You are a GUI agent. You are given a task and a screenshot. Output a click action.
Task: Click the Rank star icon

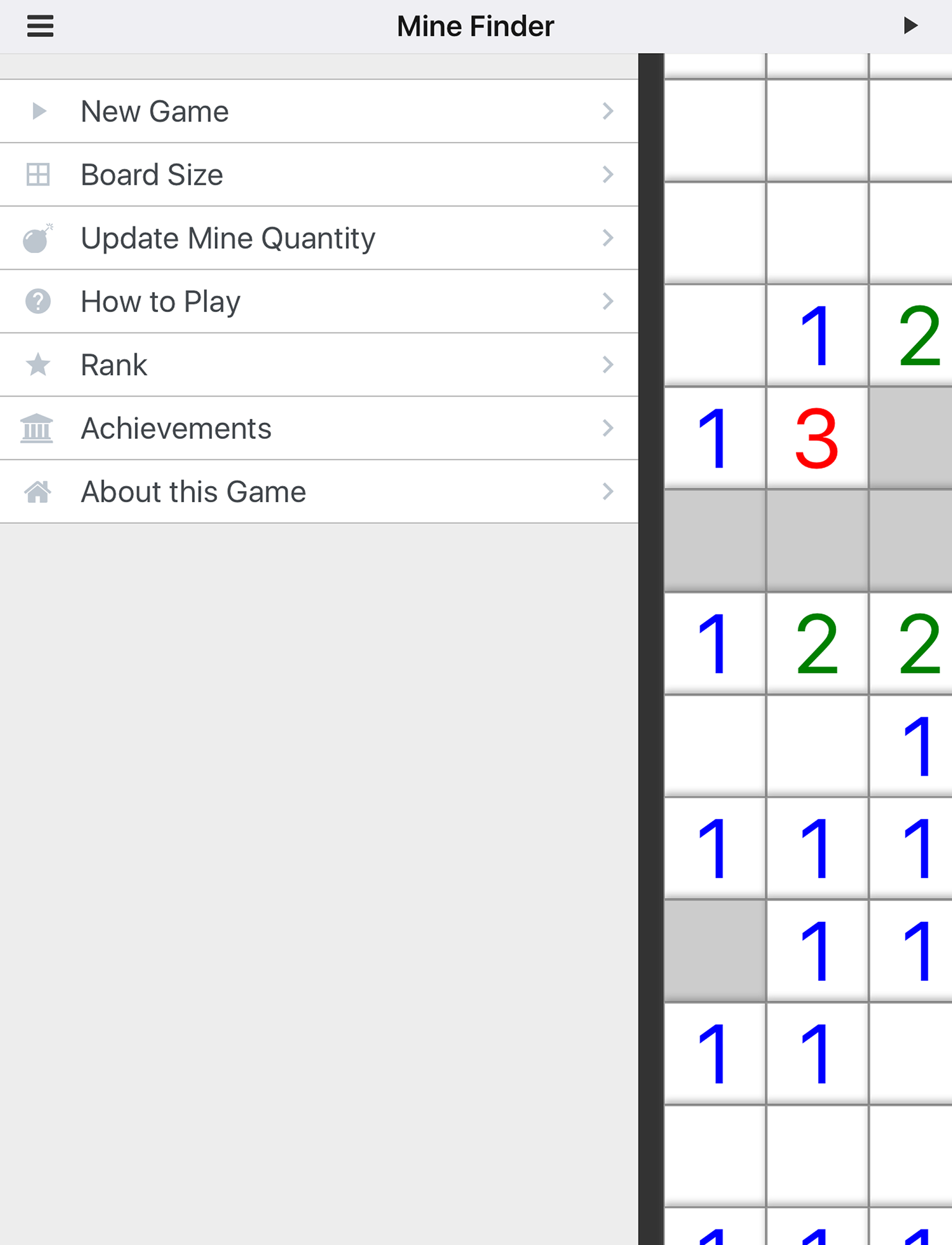(38, 365)
